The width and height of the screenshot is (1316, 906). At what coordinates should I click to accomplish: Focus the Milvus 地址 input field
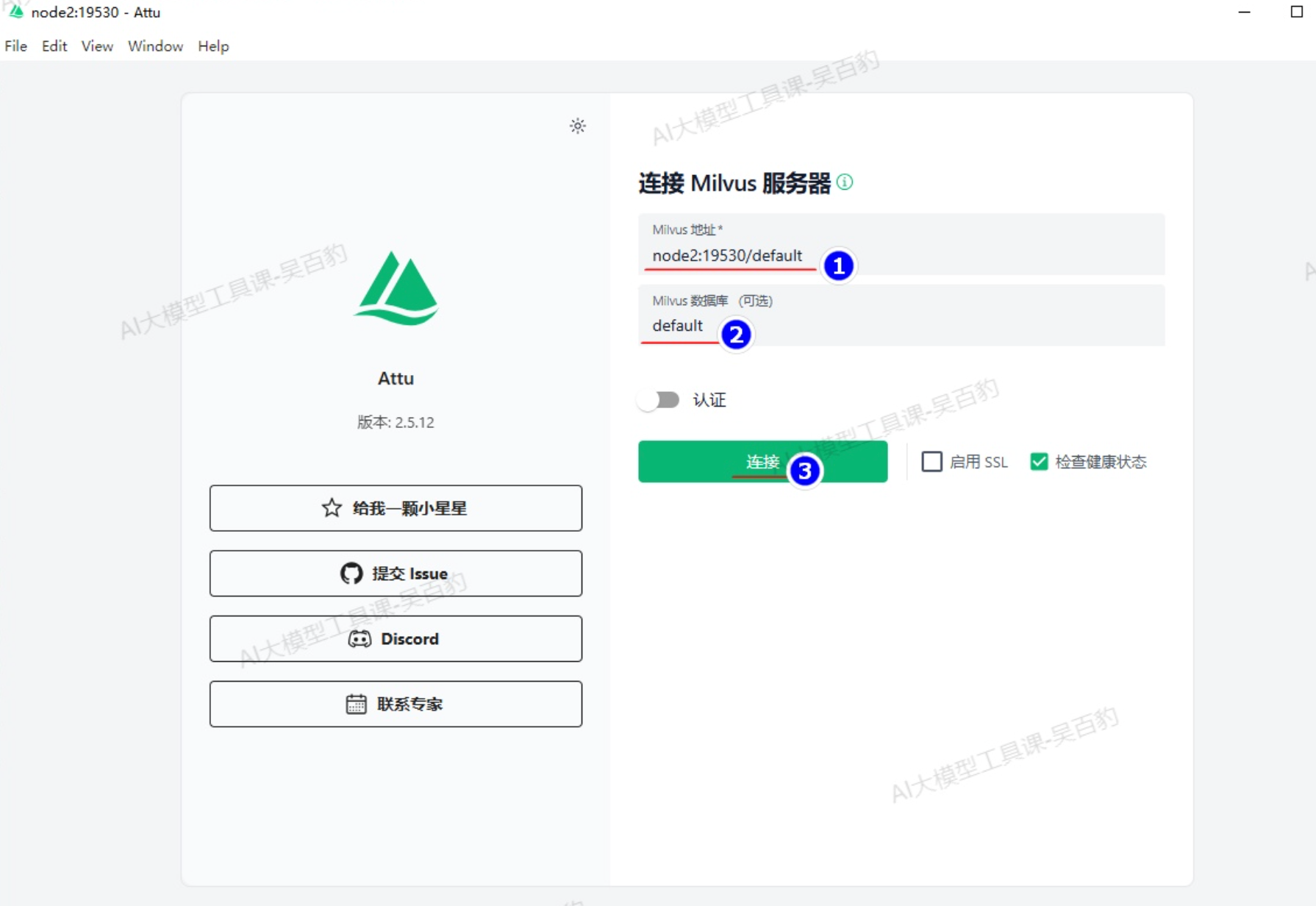tap(901, 245)
